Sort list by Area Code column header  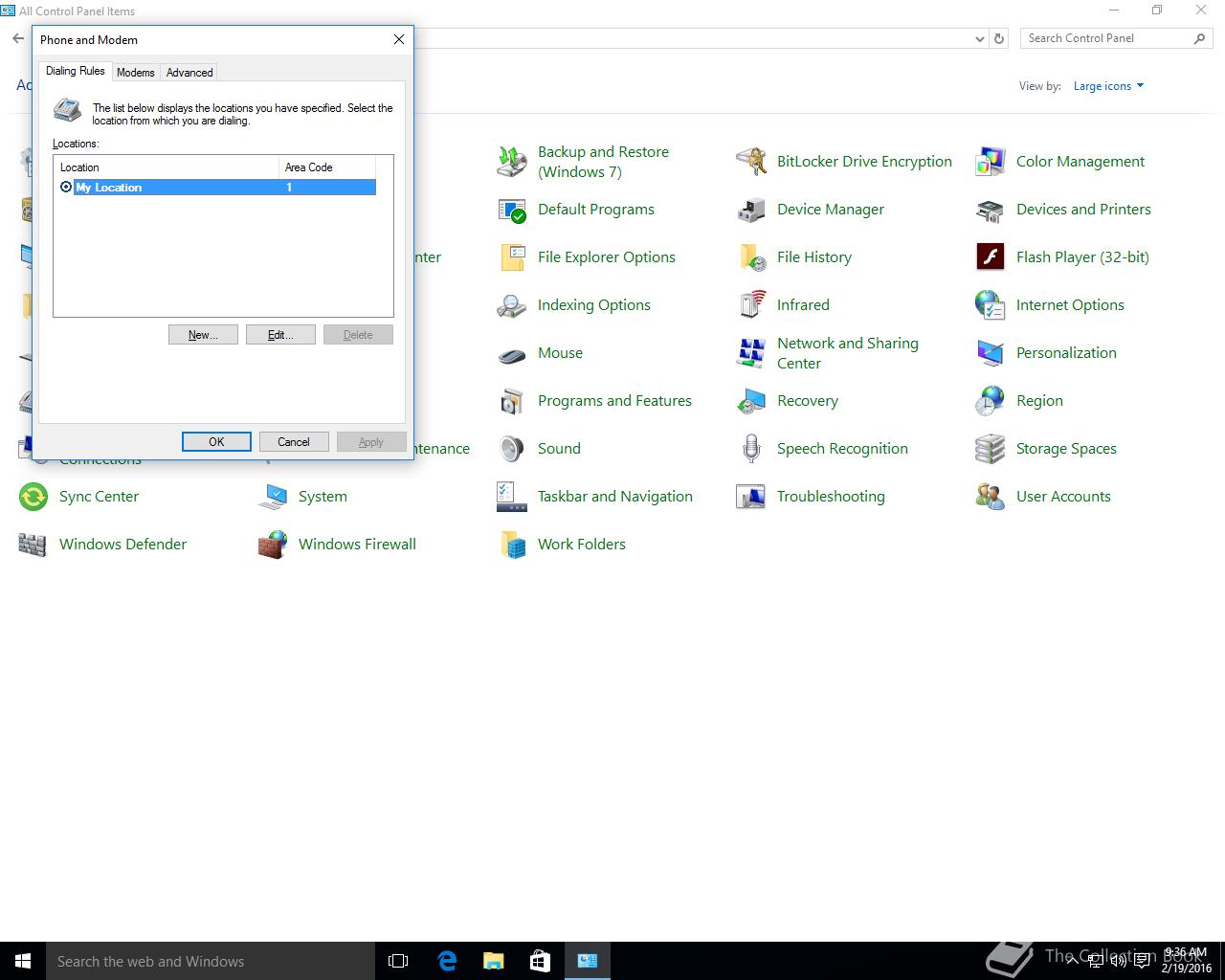[x=327, y=167]
